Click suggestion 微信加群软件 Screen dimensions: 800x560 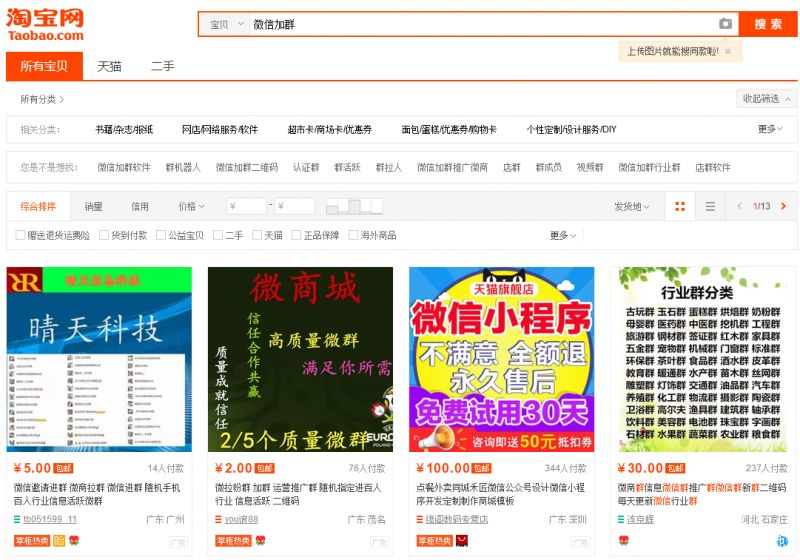124,167
